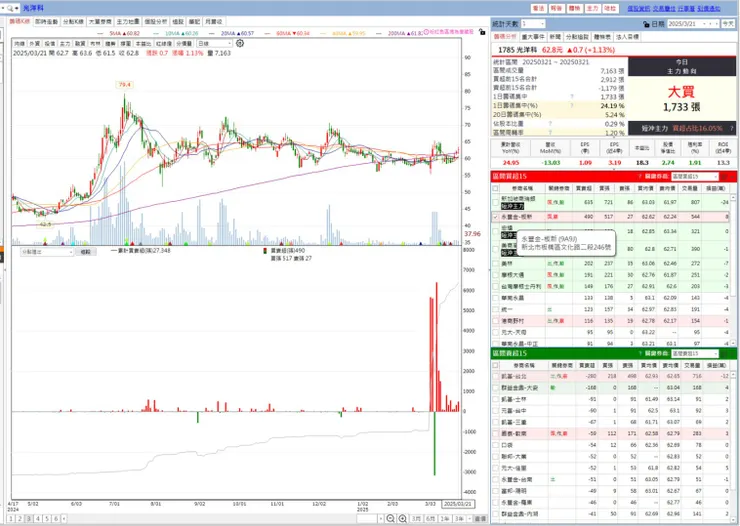Click the 法人目標 tab

coord(628,37)
